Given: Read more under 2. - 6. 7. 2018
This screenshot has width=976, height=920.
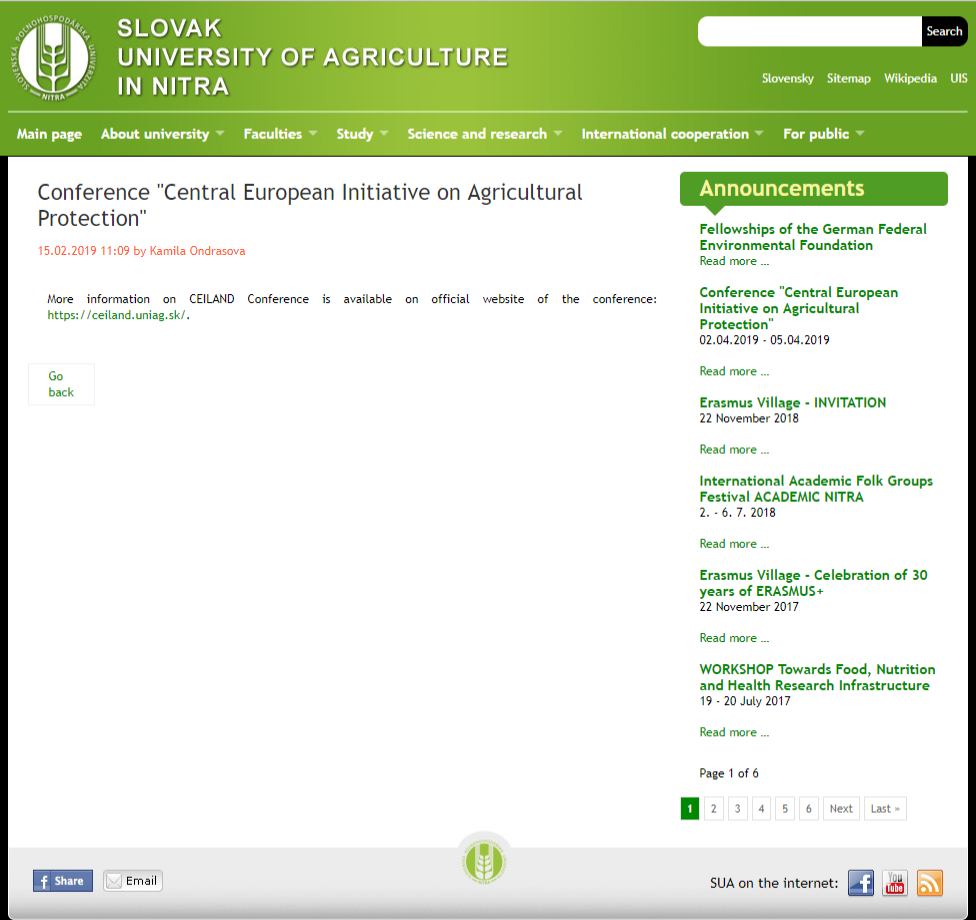Looking at the screenshot, I should [x=734, y=544].
